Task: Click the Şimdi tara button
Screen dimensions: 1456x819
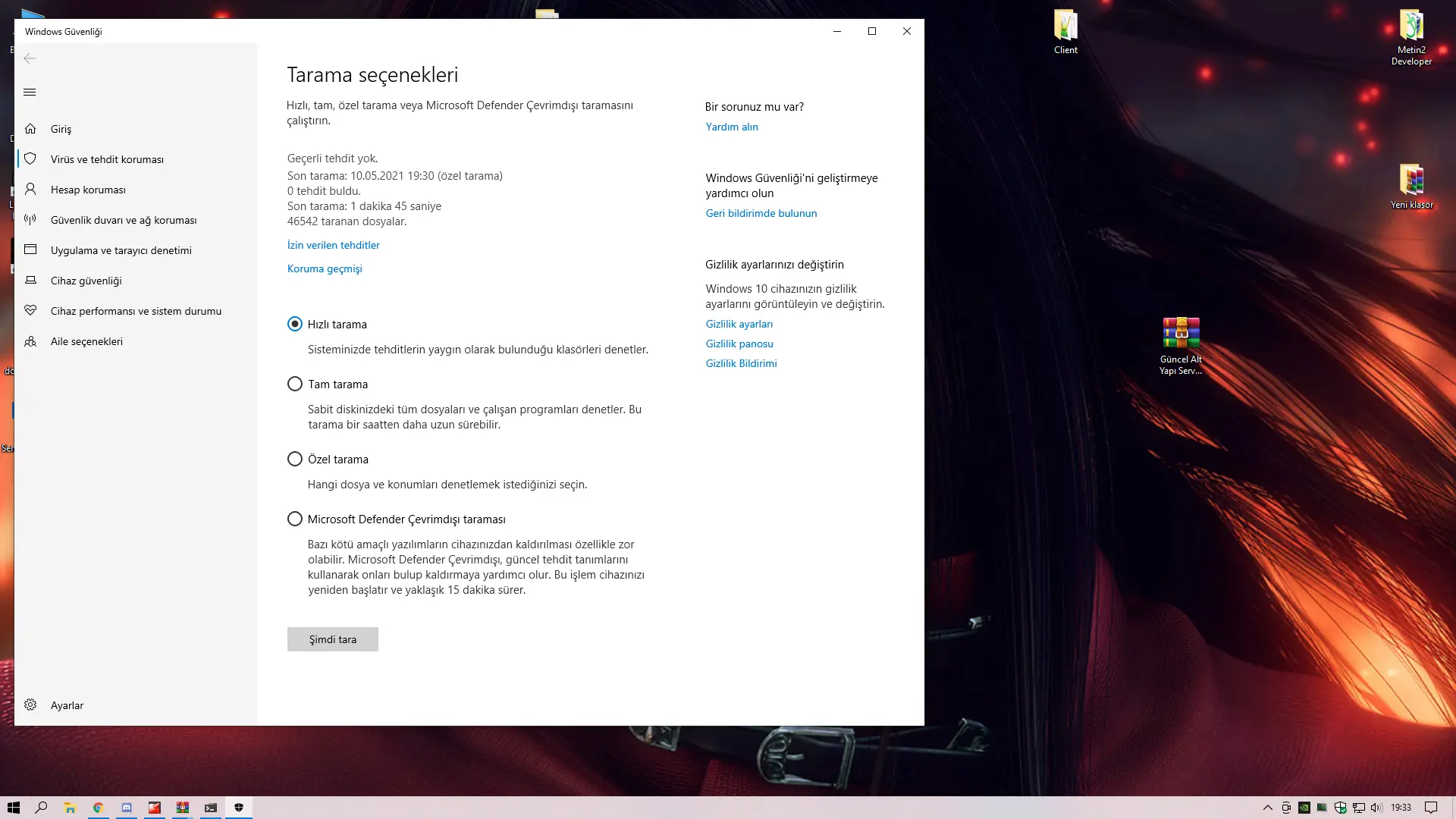Action: (x=332, y=639)
